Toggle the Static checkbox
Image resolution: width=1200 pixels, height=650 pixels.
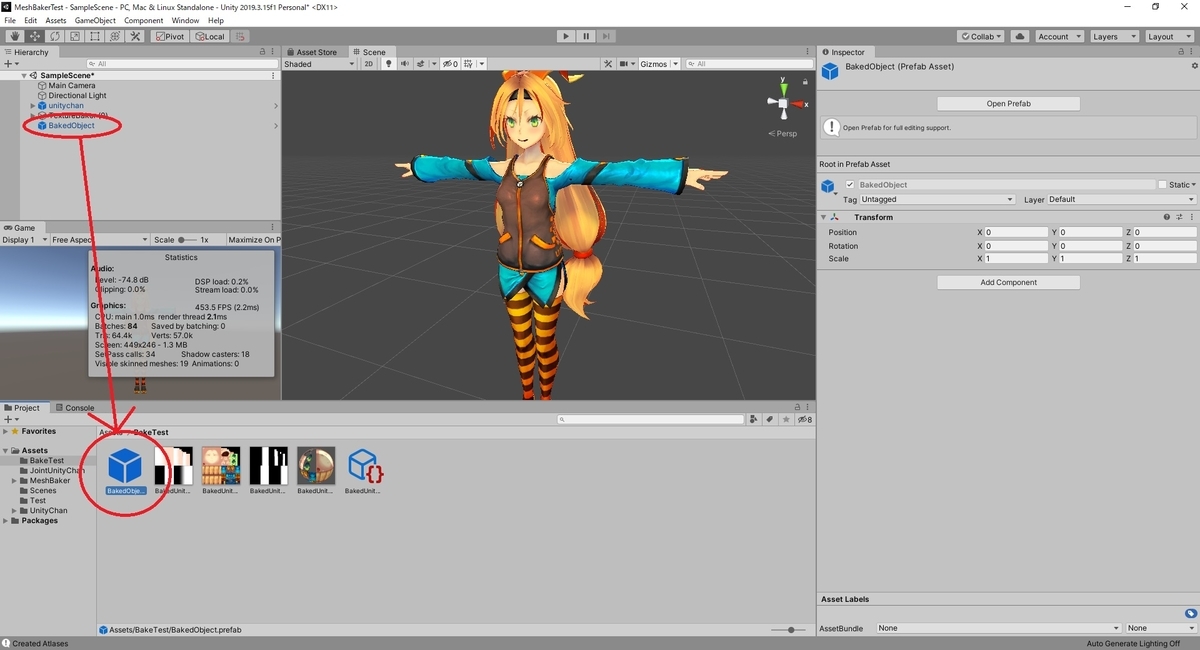coord(1163,185)
